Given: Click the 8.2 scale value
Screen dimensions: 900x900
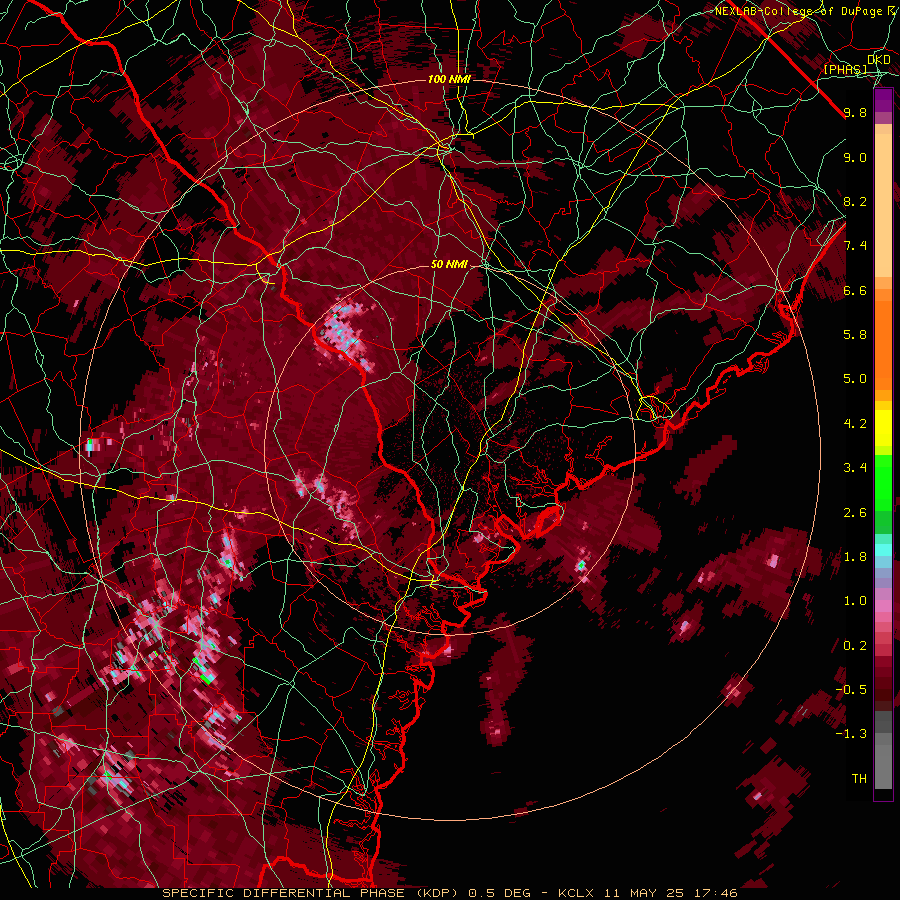Looking at the screenshot, I should pyautogui.click(x=855, y=201).
